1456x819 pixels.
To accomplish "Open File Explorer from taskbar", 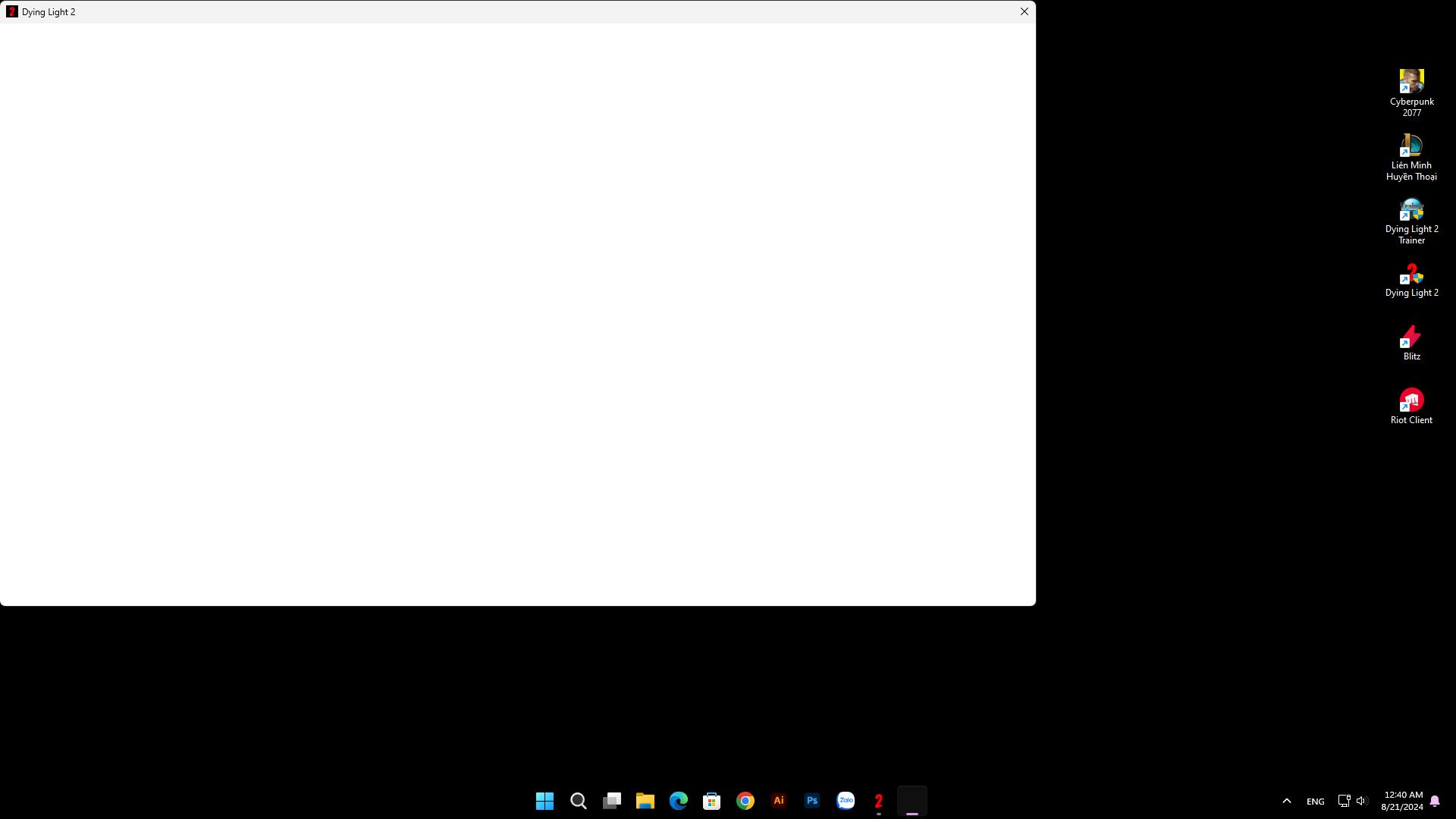I will coord(645,801).
